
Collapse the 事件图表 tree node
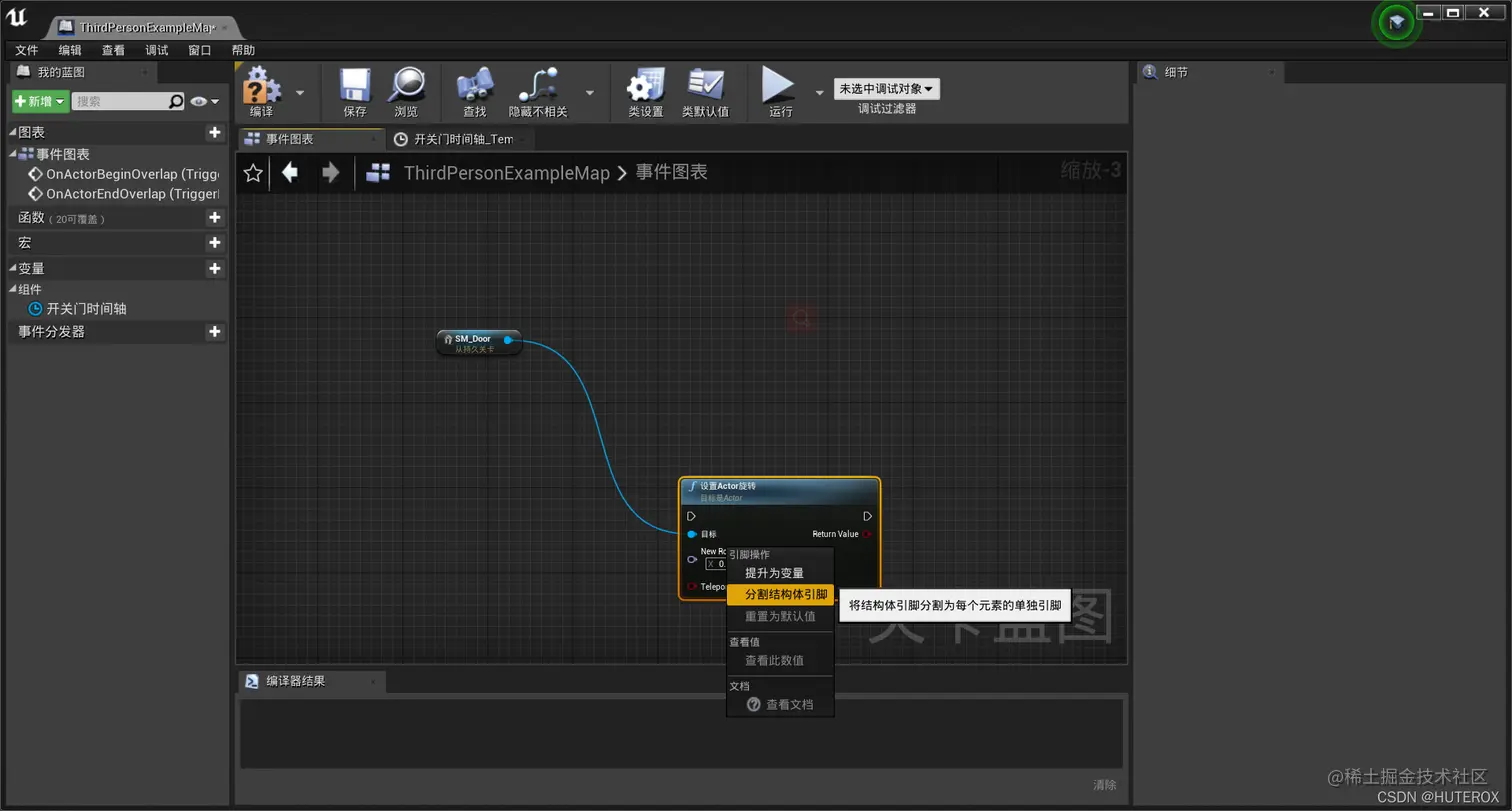[x=13, y=154]
